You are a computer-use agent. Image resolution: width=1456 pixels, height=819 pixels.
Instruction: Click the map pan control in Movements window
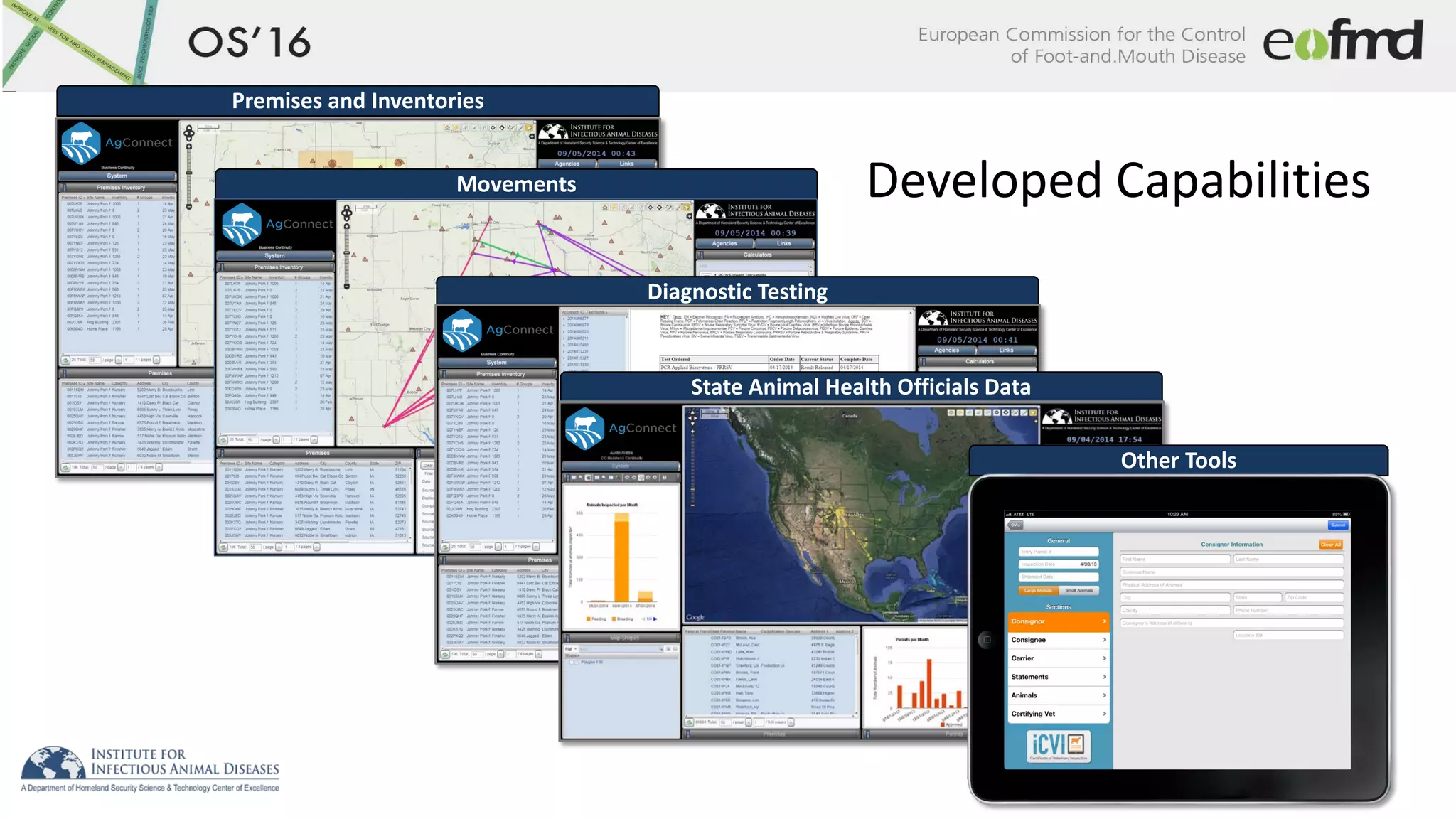tap(347, 213)
